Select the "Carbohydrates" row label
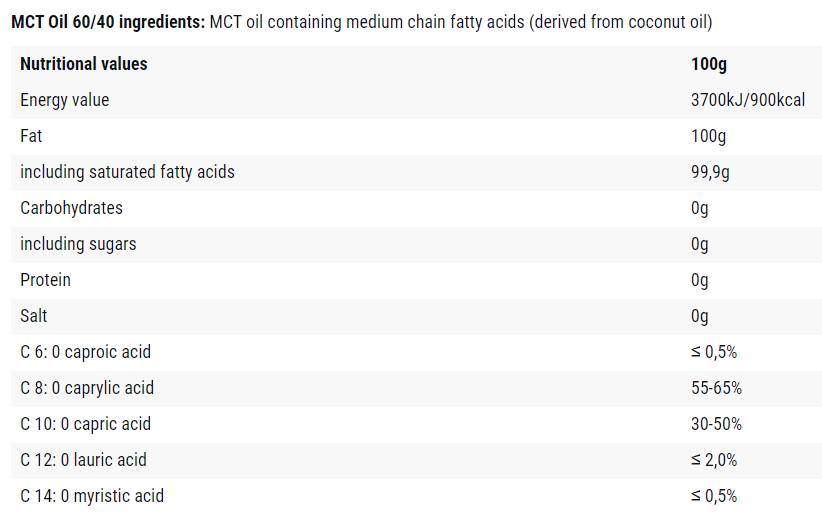Screen dimensions: 822x525 click(x=71, y=208)
